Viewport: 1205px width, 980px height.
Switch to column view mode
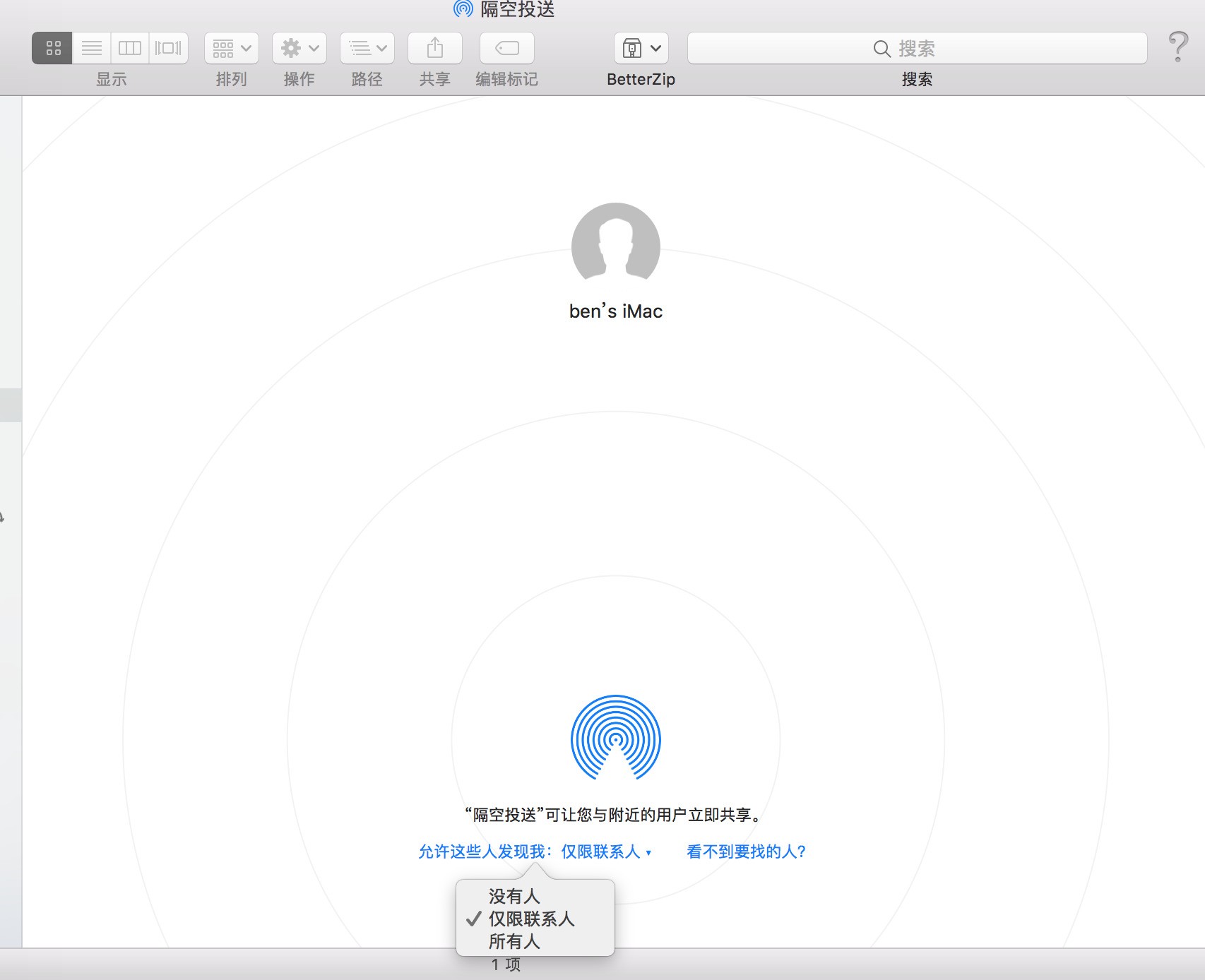coord(130,48)
